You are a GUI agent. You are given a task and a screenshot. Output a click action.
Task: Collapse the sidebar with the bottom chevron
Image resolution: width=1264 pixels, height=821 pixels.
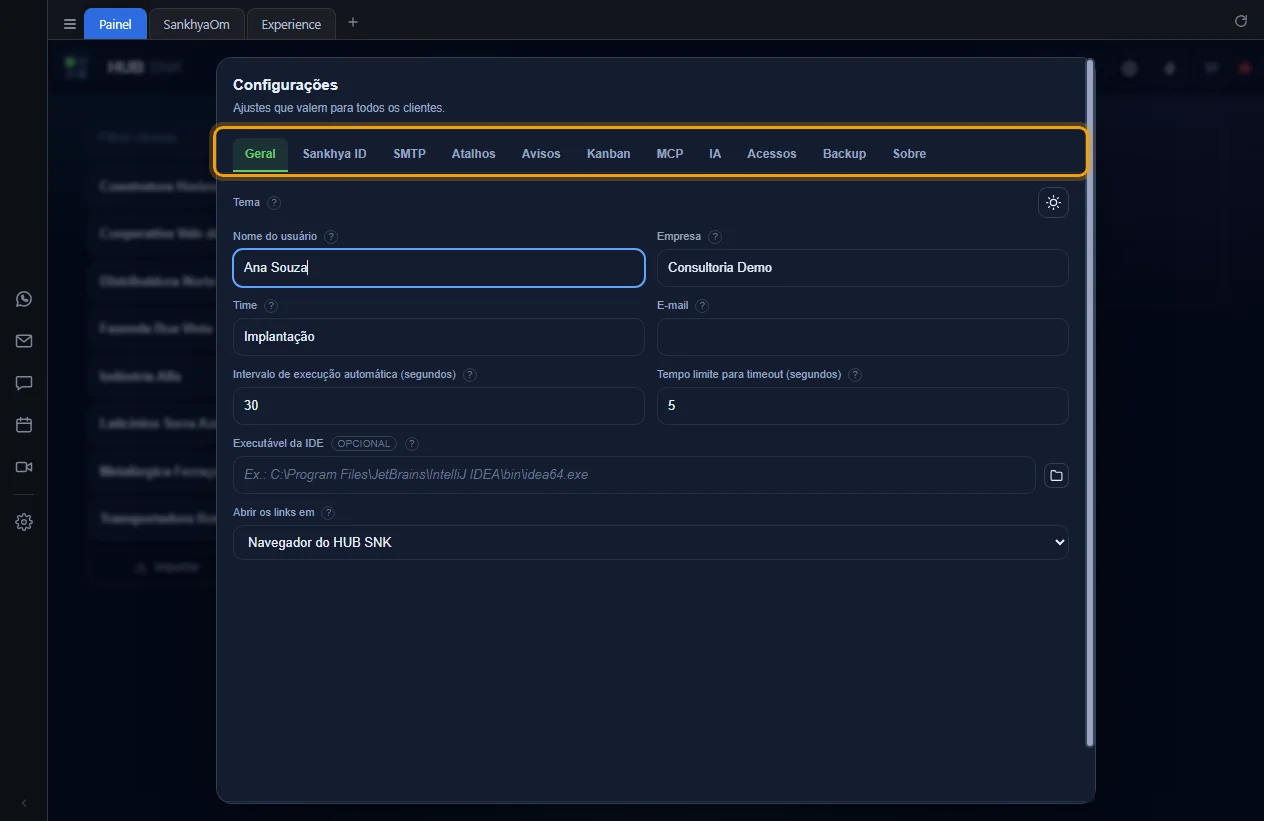pyautogui.click(x=24, y=803)
